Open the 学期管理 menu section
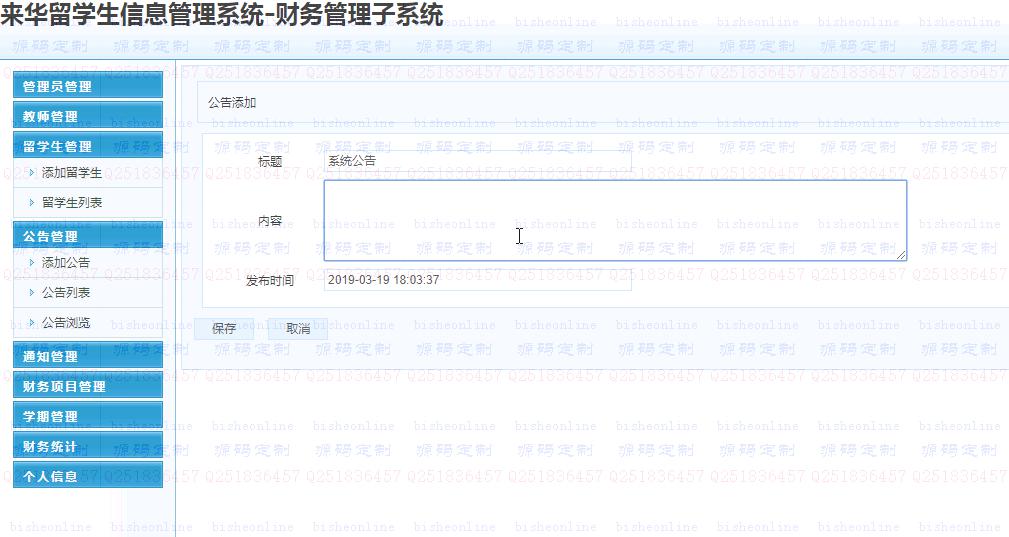The height and width of the screenshot is (537, 1009). point(88,415)
